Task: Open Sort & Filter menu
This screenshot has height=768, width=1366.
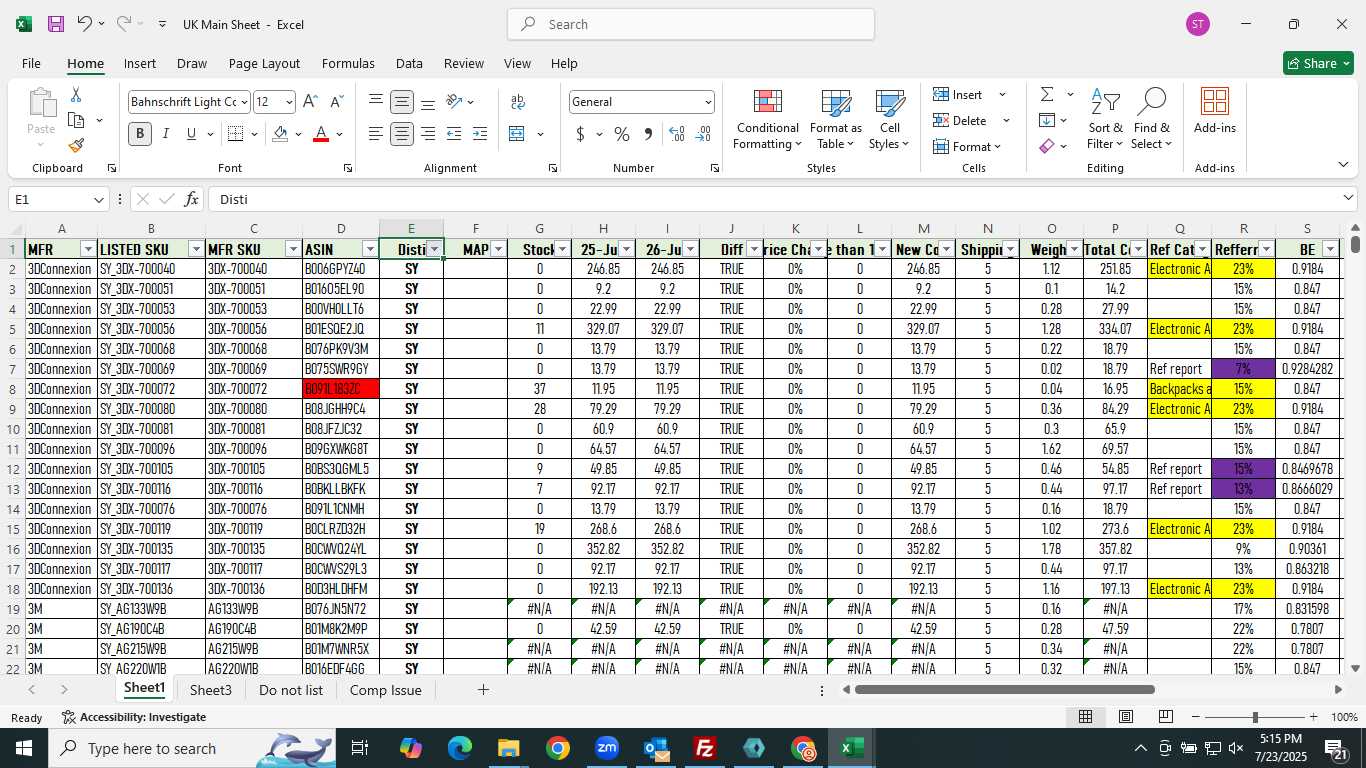Action: point(1106,120)
